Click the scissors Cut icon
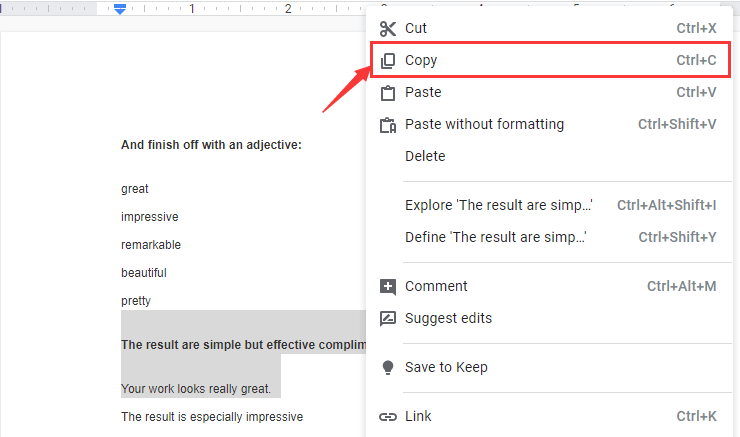Viewport: 740px width, 437px height. (x=388, y=29)
